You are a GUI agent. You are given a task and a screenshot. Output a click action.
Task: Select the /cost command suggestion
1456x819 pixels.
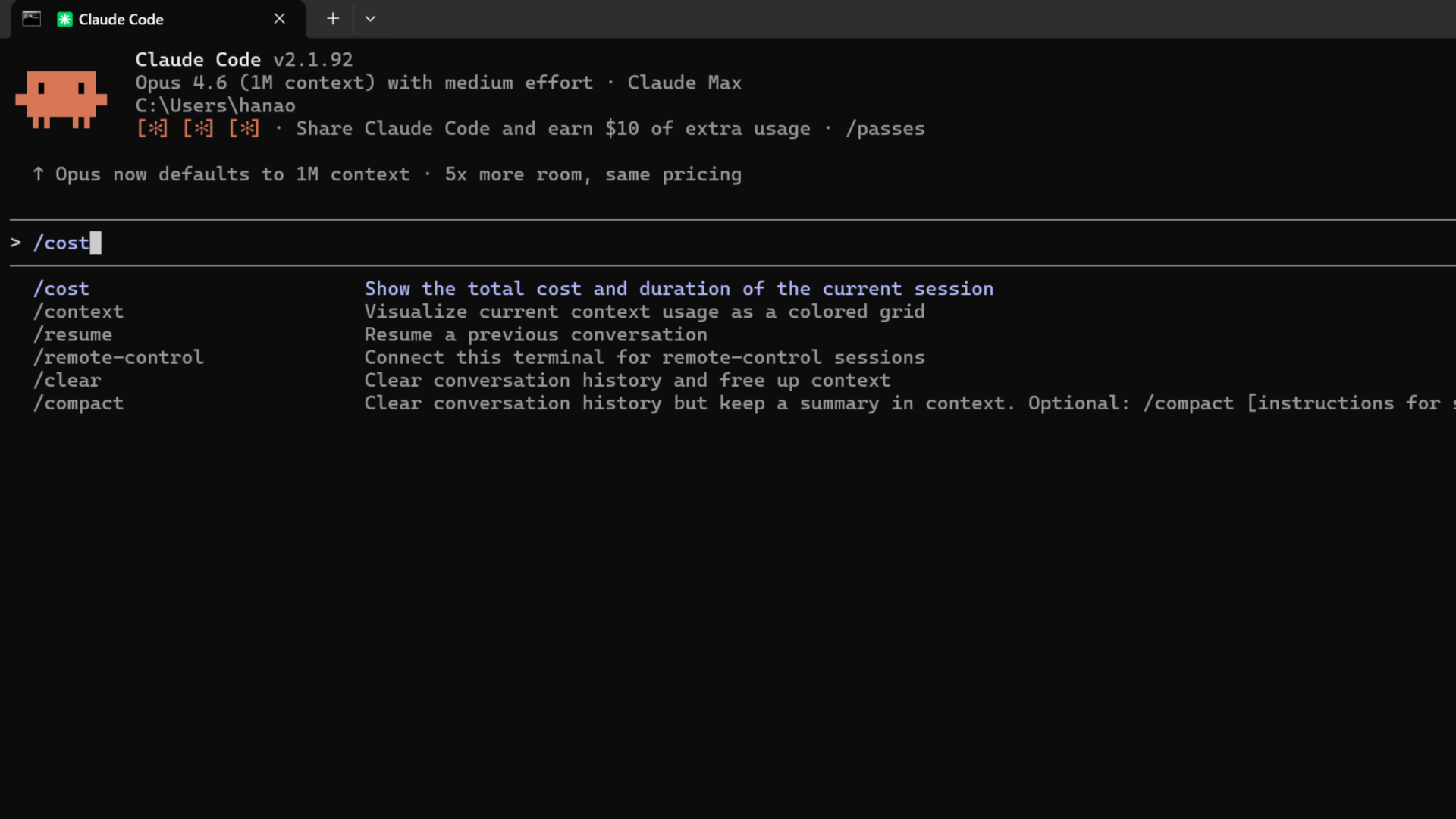pyautogui.click(x=61, y=289)
